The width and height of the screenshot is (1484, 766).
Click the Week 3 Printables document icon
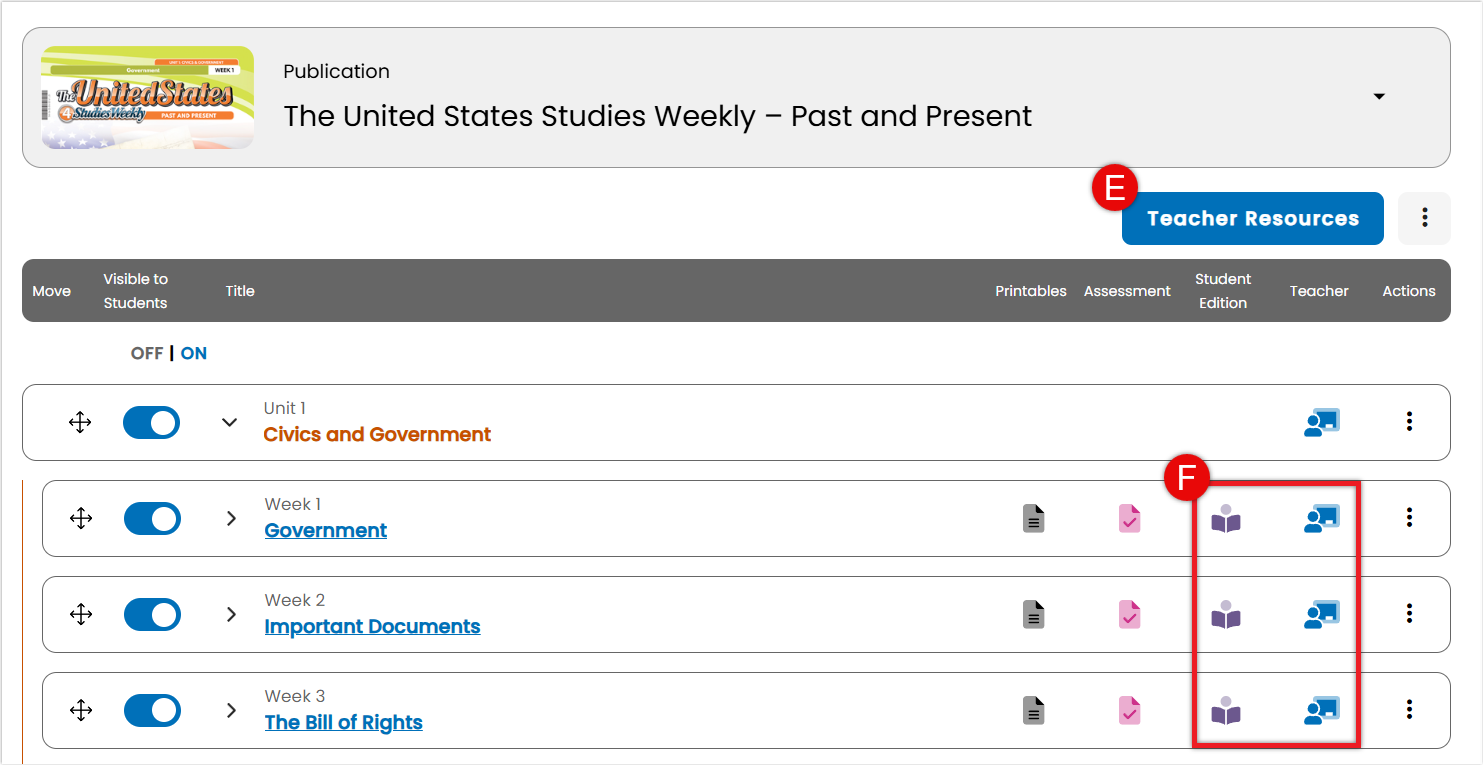(1034, 710)
